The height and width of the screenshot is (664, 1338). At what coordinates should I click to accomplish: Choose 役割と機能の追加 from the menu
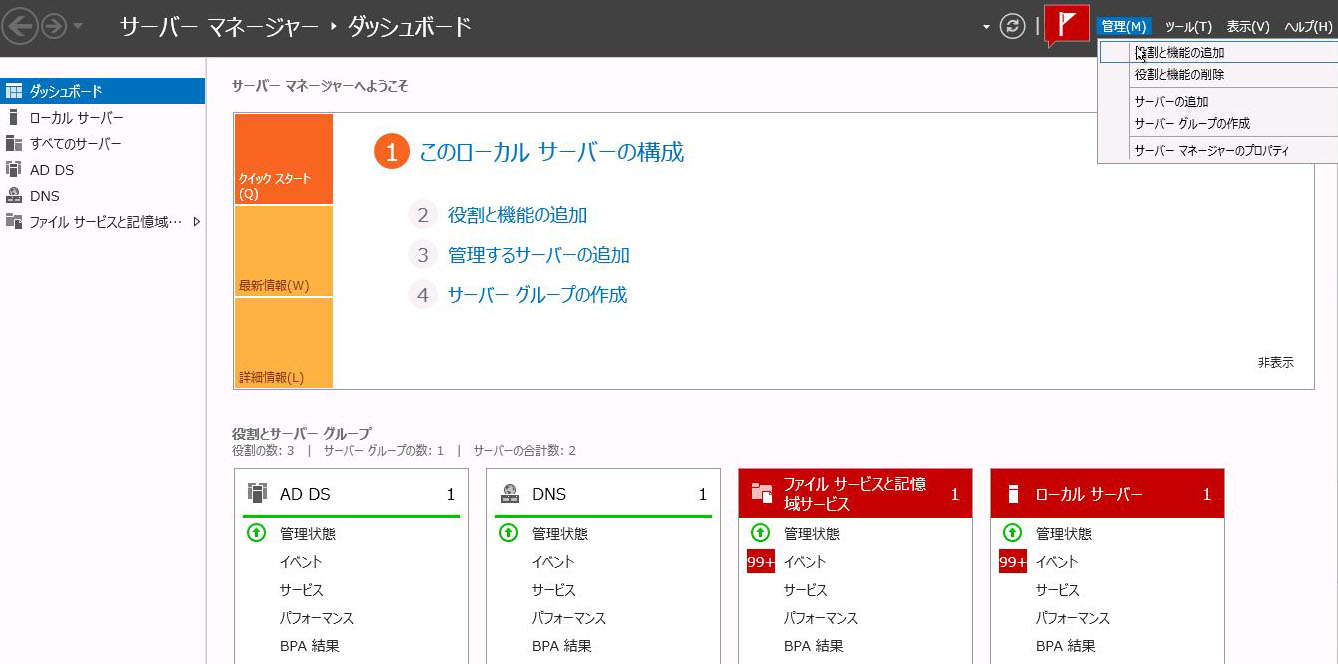pyautogui.click(x=1218, y=53)
